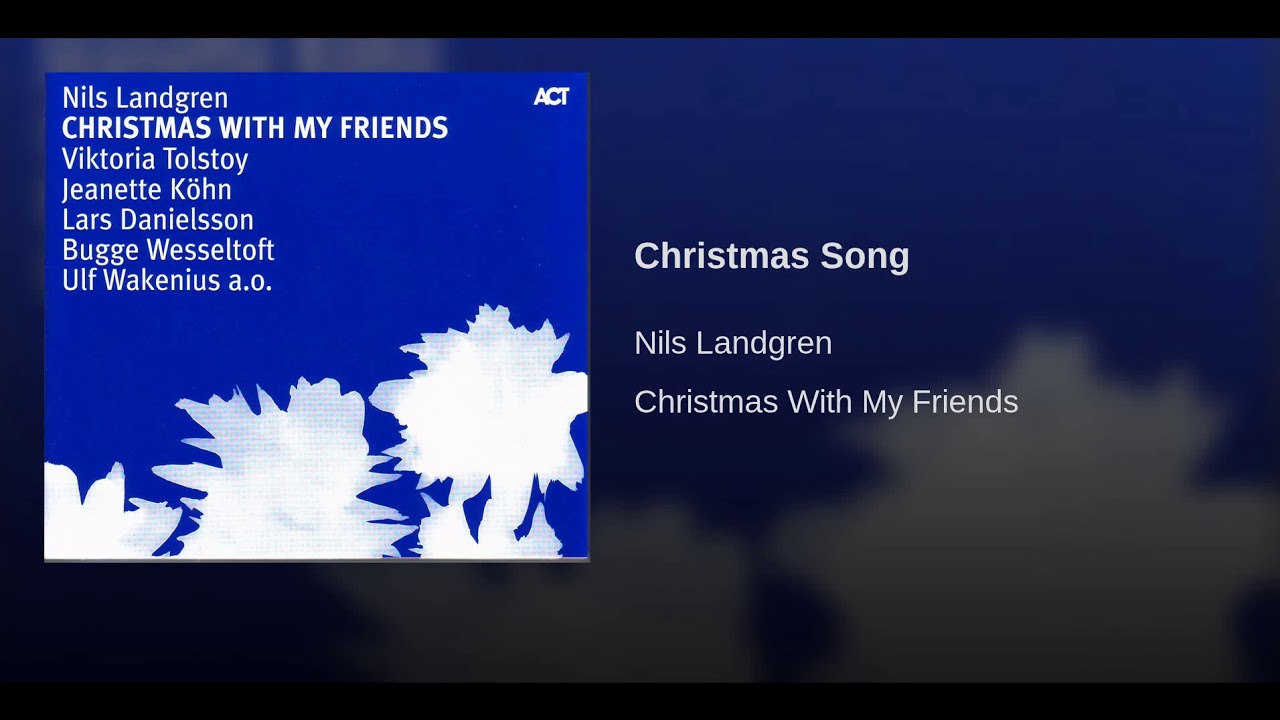Click the black letterbox bar at bottom
The width and height of the screenshot is (1280, 720).
640,701
